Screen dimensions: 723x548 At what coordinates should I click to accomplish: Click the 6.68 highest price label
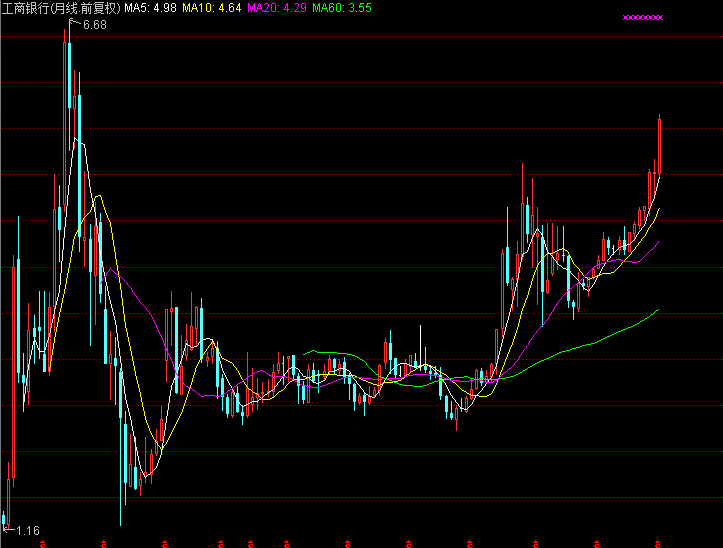[94, 24]
